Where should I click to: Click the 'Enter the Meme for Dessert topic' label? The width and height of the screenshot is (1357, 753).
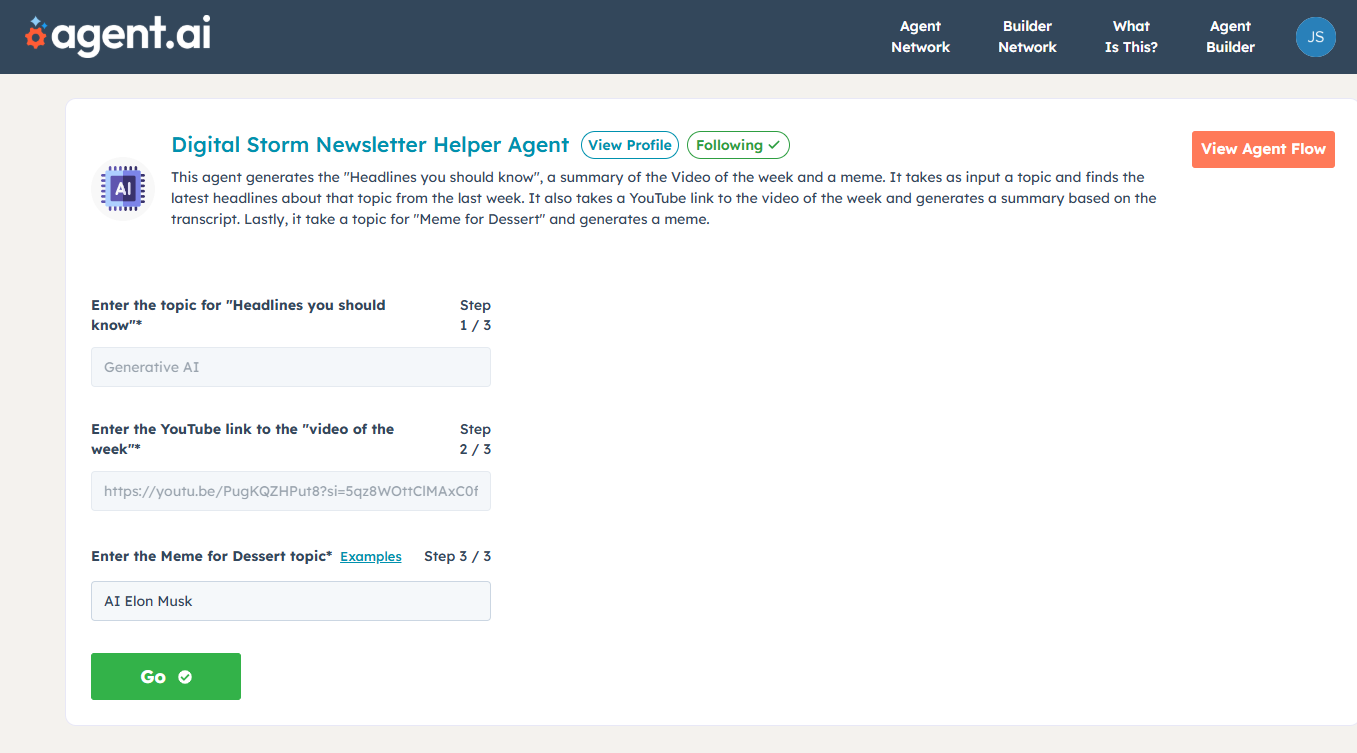point(211,556)
